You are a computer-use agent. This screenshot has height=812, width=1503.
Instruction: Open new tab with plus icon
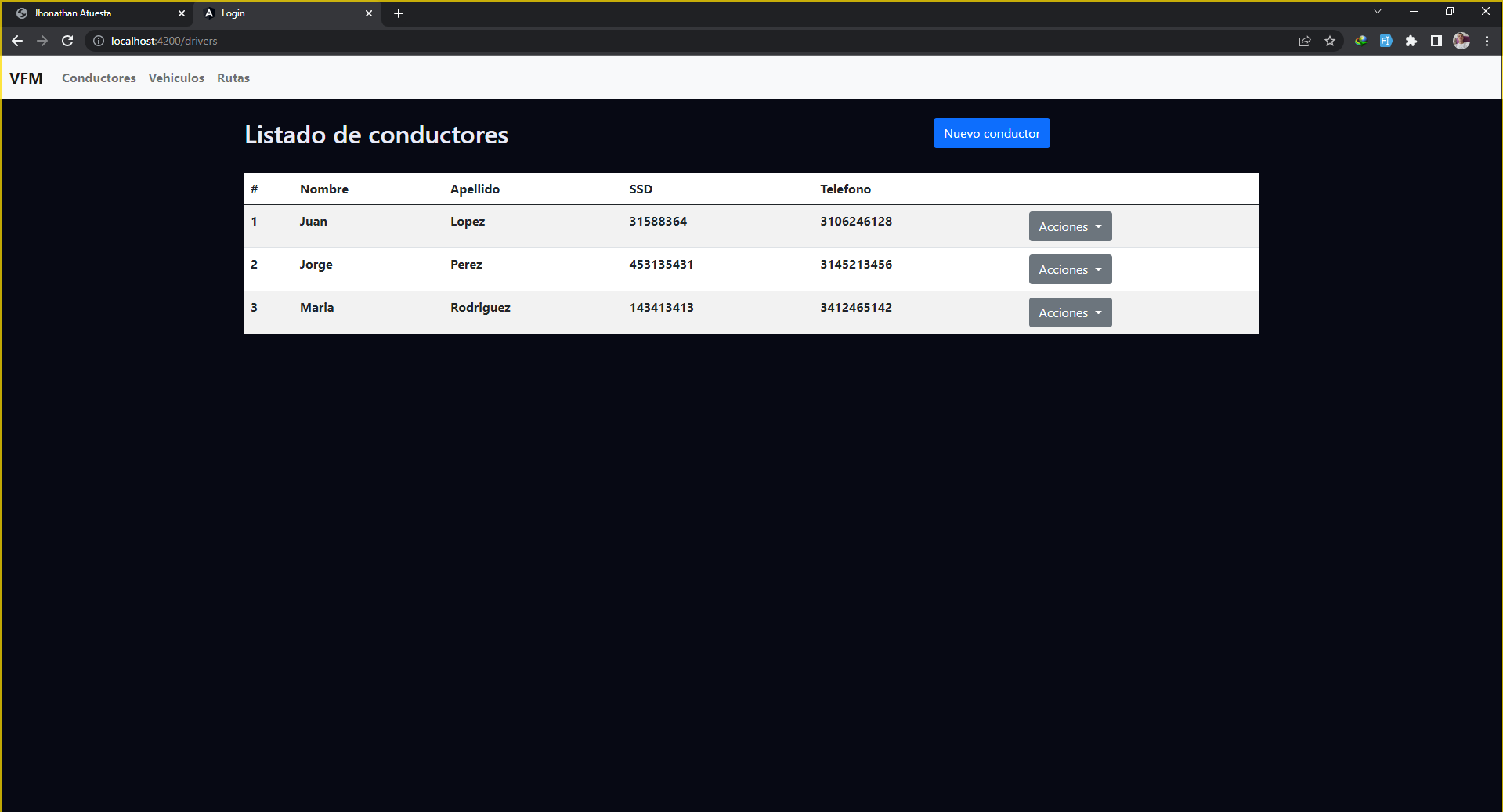(399, 13)
